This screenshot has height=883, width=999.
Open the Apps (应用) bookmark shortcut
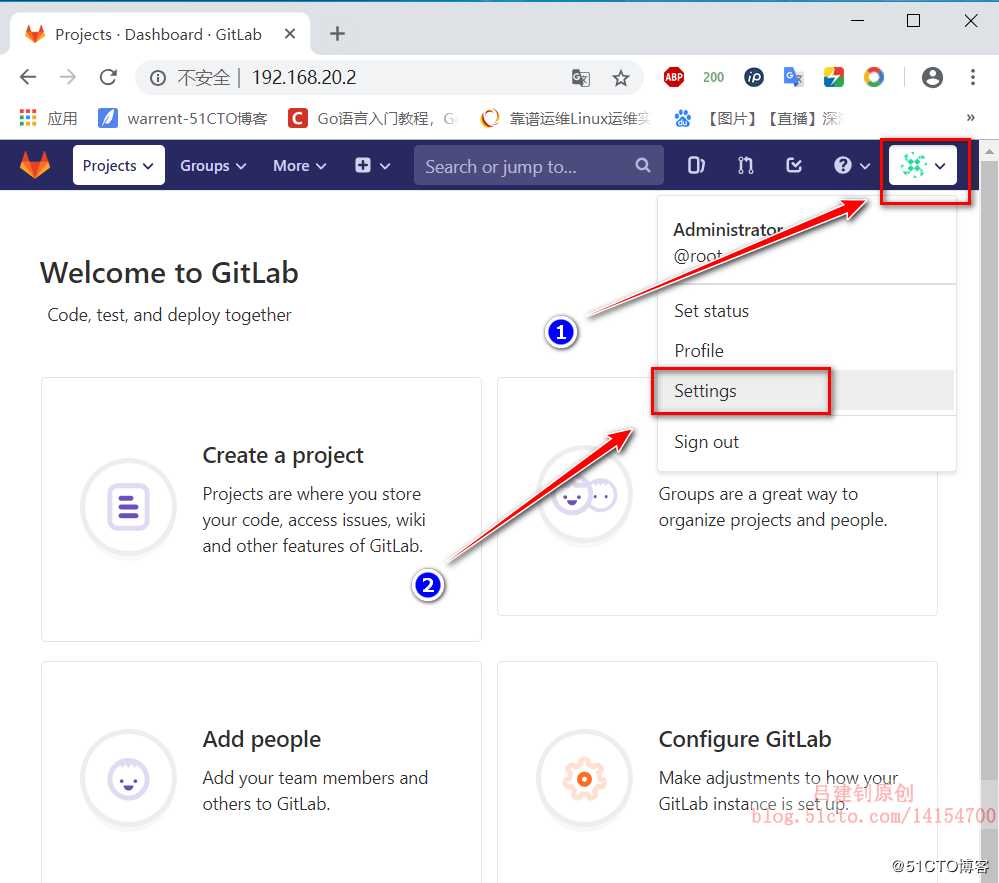48,118
